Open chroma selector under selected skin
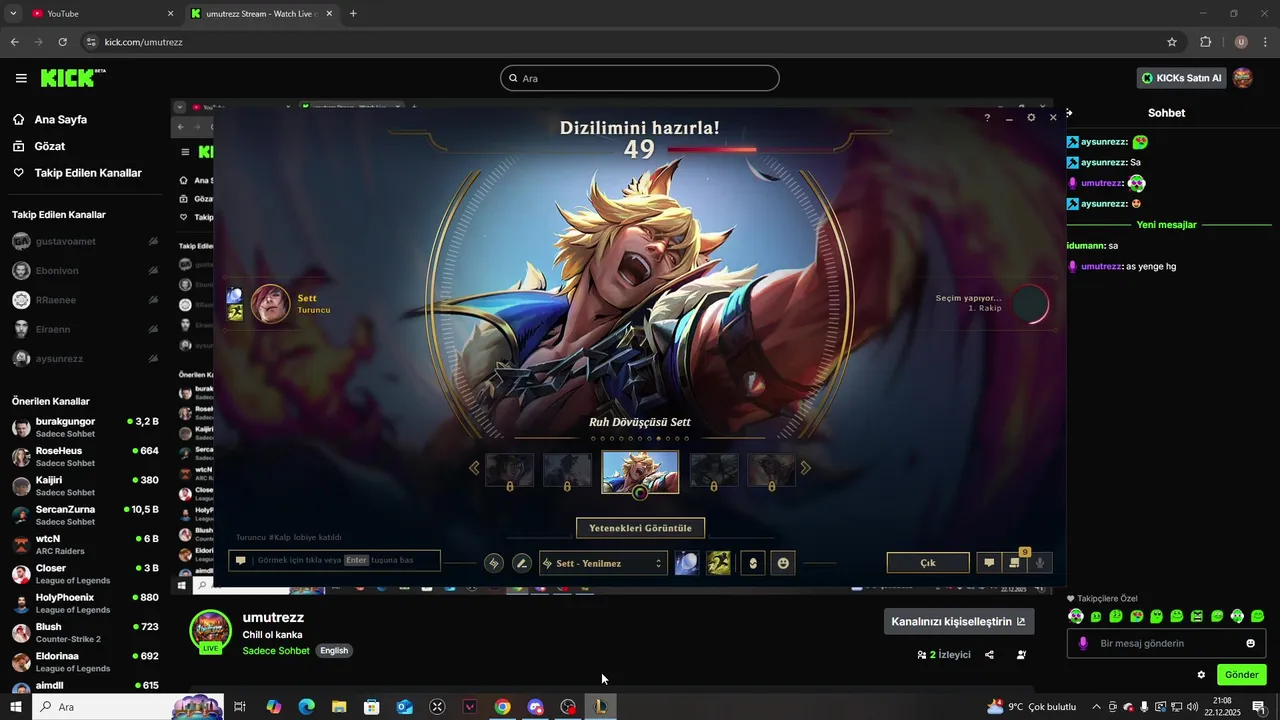Image resolution: width=1280 pixels, height=720 pixels. 640,493
